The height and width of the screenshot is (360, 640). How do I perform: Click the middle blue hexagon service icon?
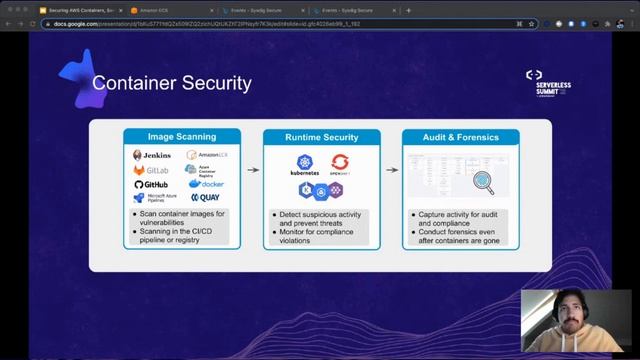[x=321, y=192]
